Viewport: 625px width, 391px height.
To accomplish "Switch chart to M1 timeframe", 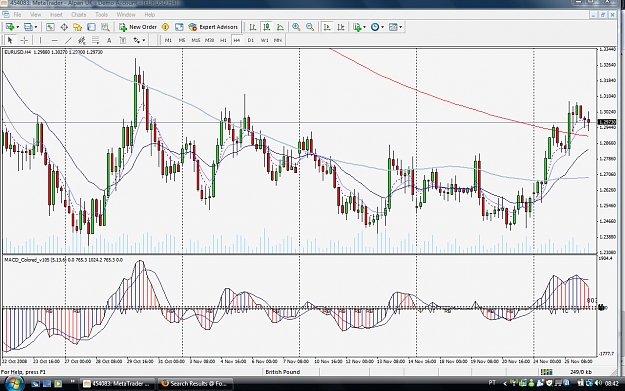I will [168, 40].
